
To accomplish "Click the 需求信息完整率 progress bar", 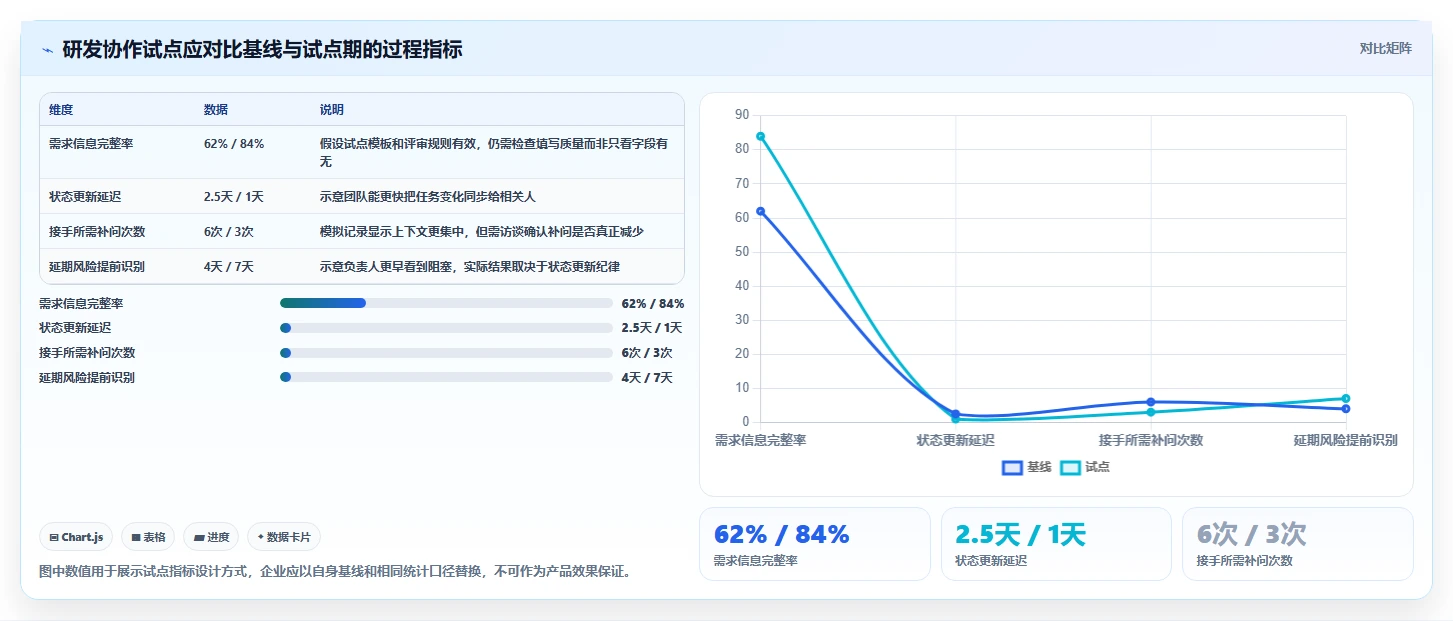I will point(446,303).
